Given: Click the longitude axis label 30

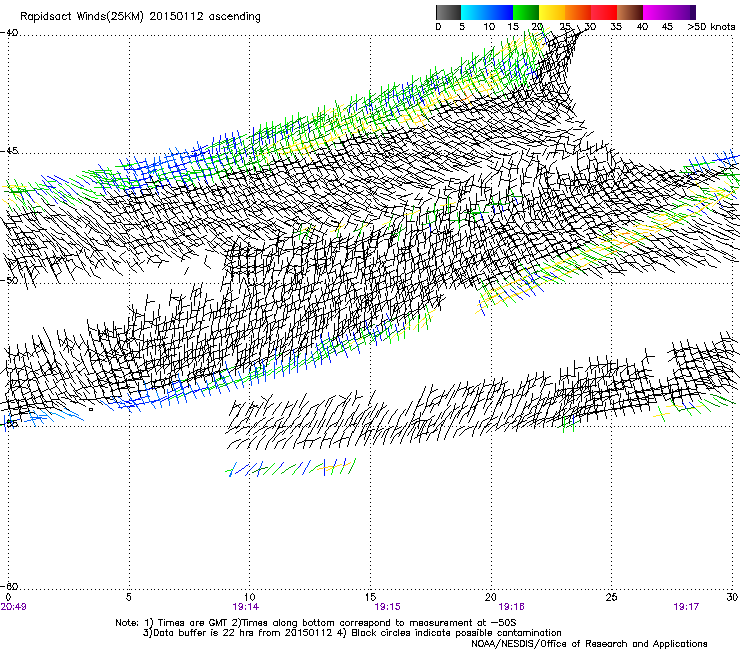Looking at the screenshot, I should tap(732, 597).
